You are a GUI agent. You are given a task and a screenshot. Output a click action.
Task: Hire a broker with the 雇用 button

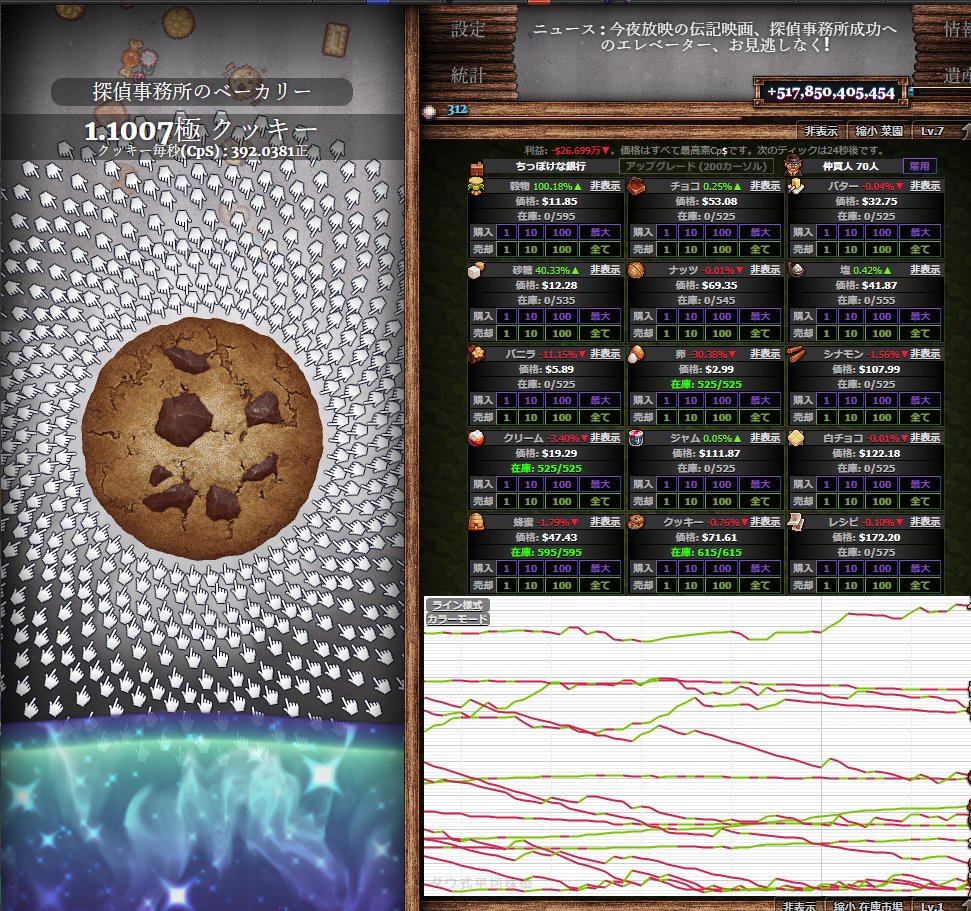point(919,166)
